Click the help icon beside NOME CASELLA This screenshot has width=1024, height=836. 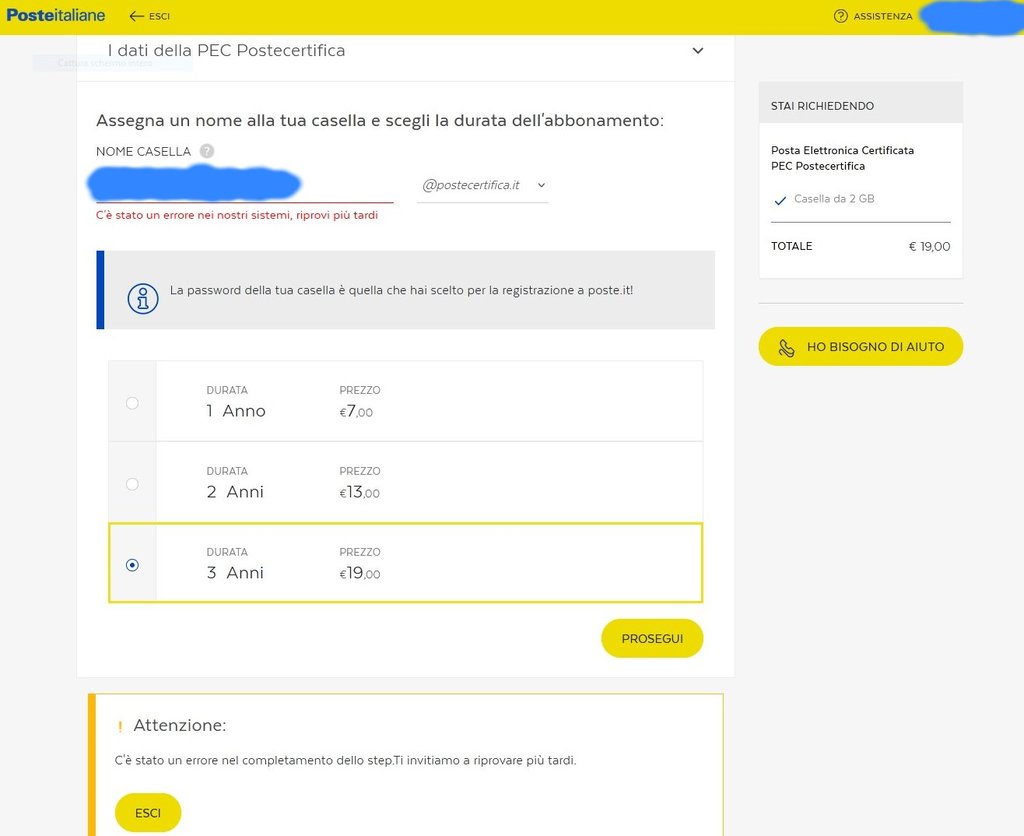(207, 151)
